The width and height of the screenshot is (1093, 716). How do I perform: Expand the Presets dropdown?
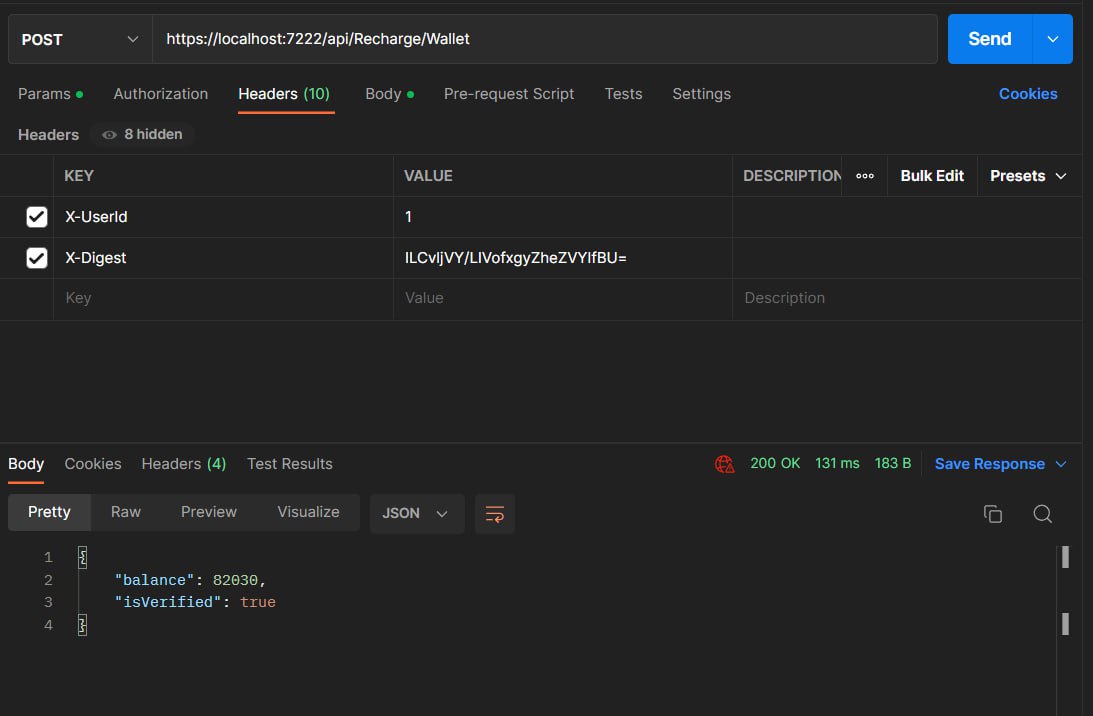click(1027, 176)
